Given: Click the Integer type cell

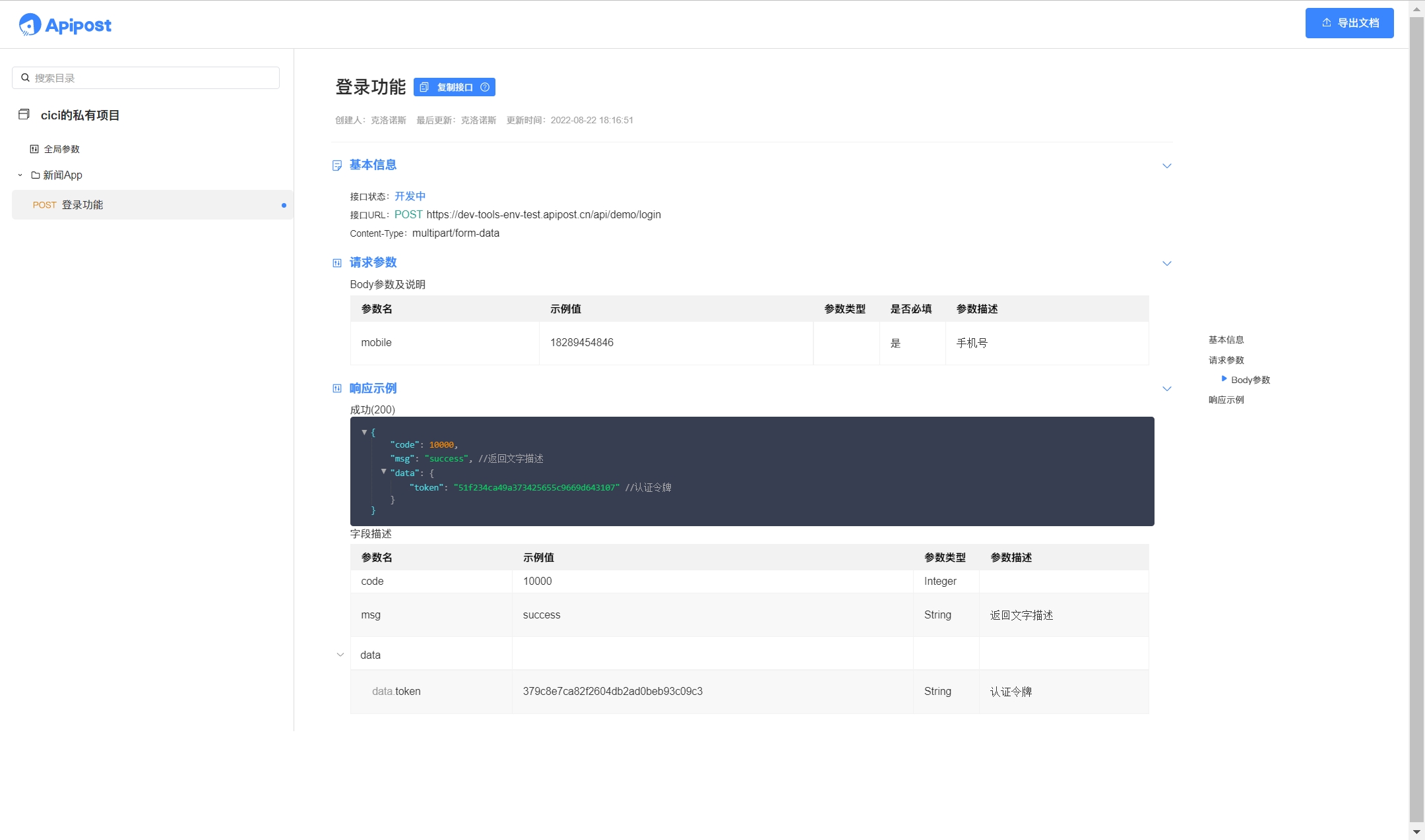Looking at the screenshot, I should click(946, 582).
